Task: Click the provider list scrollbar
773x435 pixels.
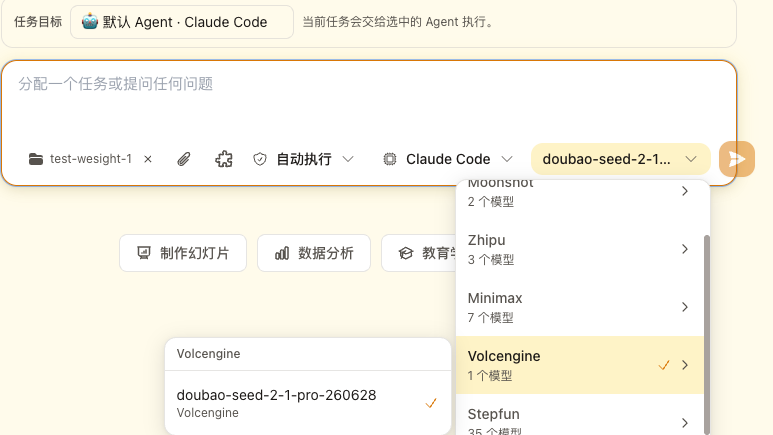Action: click(x=706, y=333)
